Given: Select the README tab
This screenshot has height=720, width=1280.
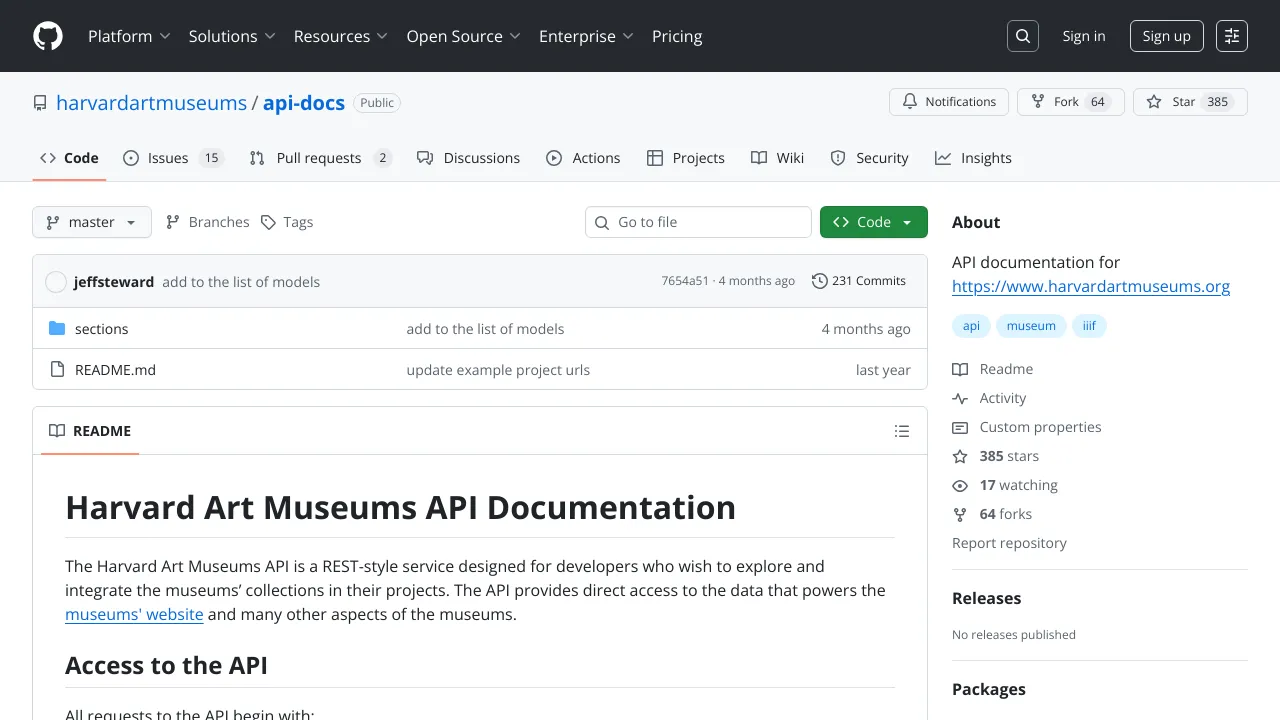Looking at the screenshot, I should [x=90, y=431].
